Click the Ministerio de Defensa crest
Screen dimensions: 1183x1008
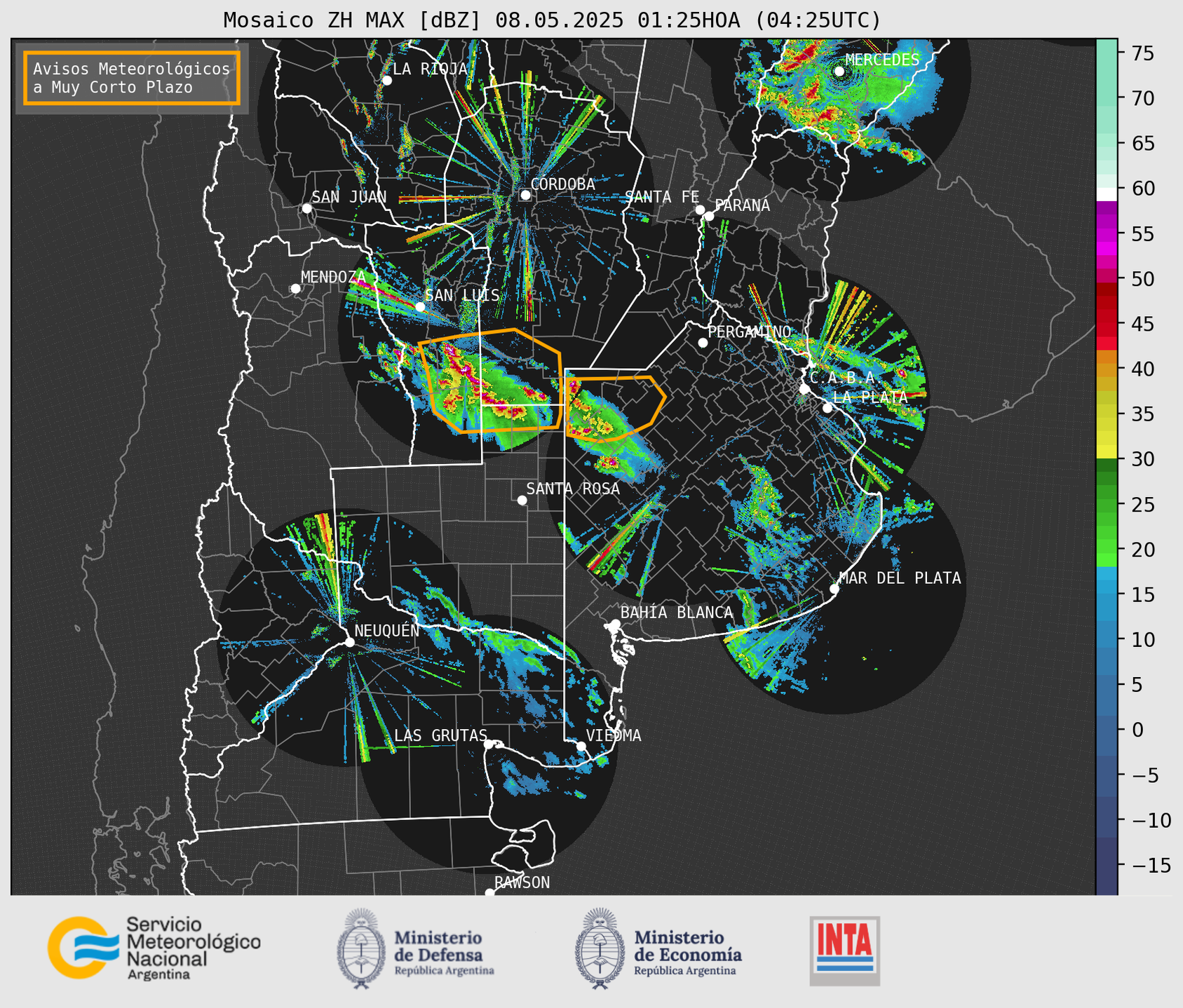pos(361,948)
